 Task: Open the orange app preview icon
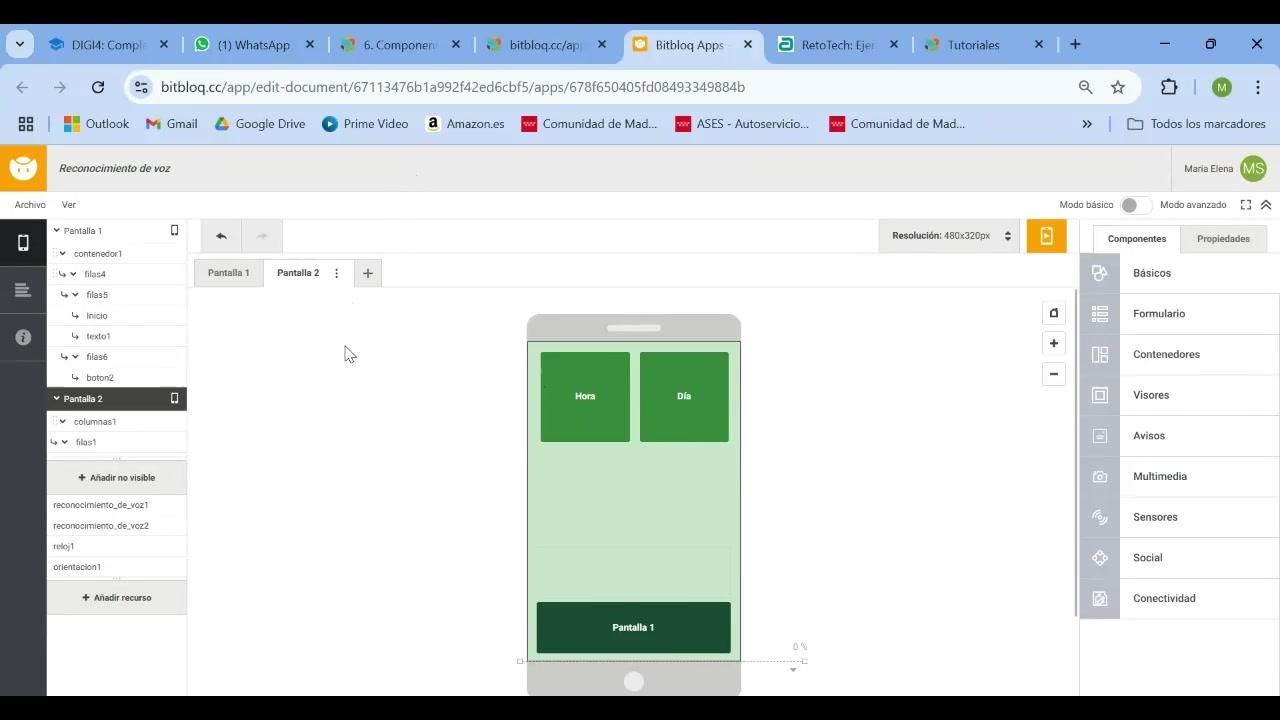point(1046,236)
